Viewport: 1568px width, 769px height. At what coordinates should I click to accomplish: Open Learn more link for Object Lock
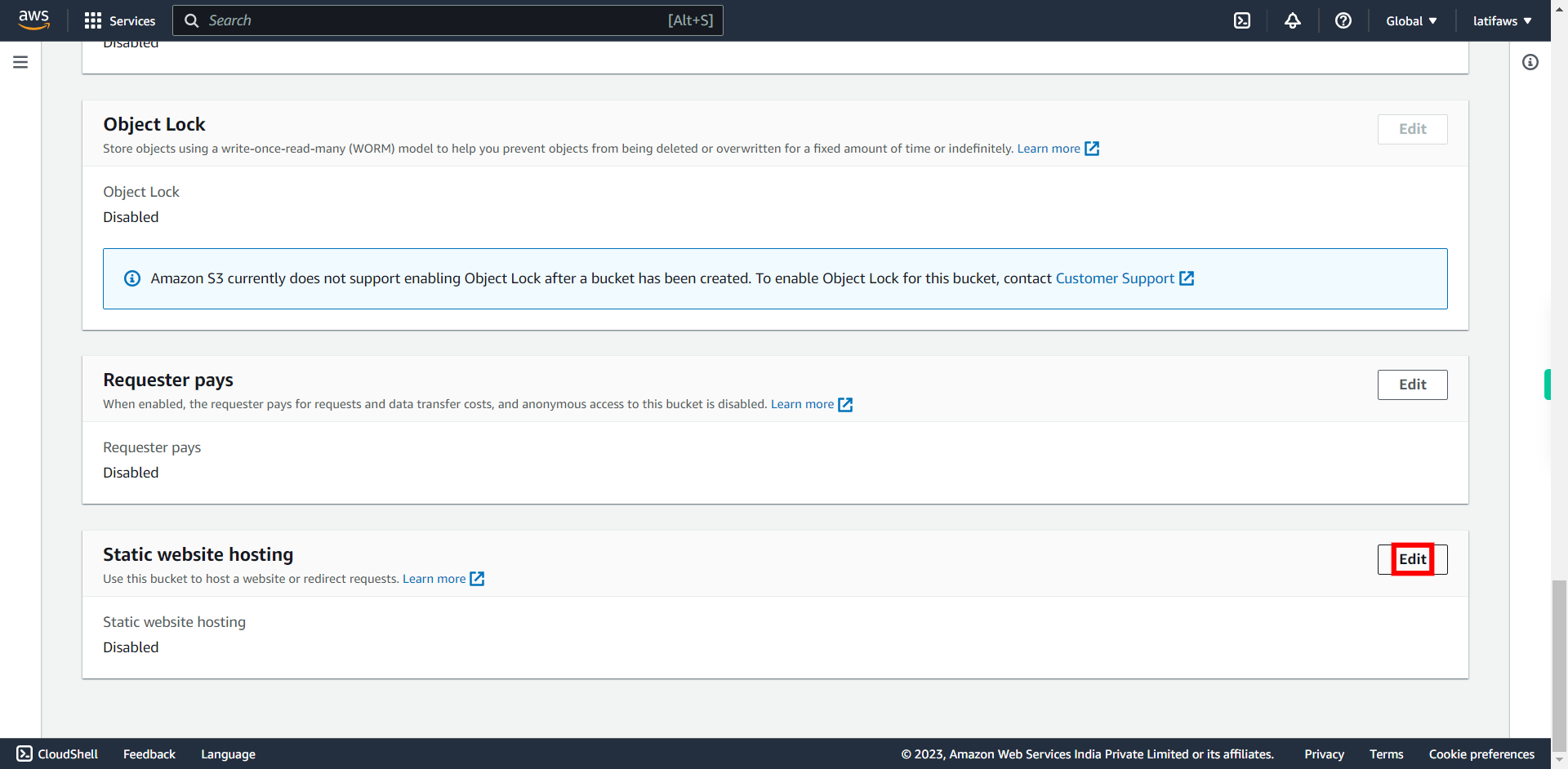(1049, 149)
